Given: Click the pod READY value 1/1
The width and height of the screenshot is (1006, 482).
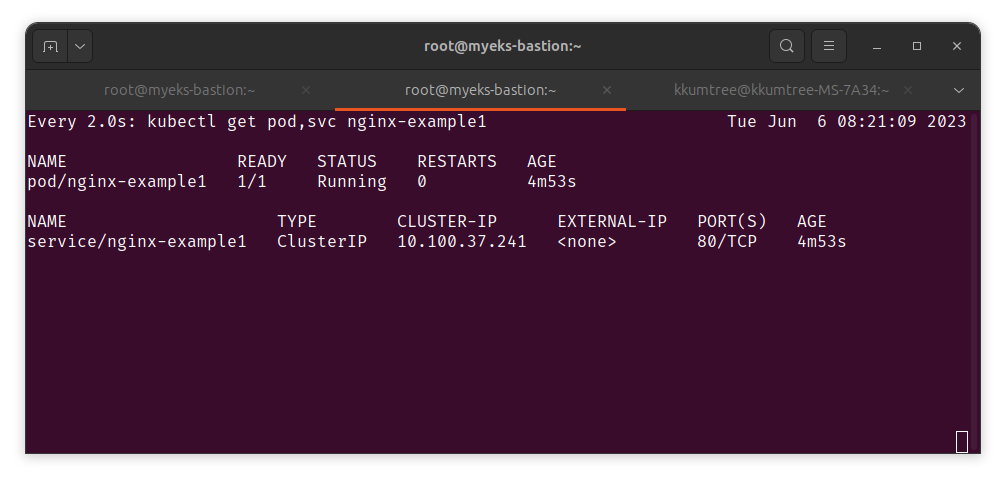Looking at the screenshot, I should 252,182.
